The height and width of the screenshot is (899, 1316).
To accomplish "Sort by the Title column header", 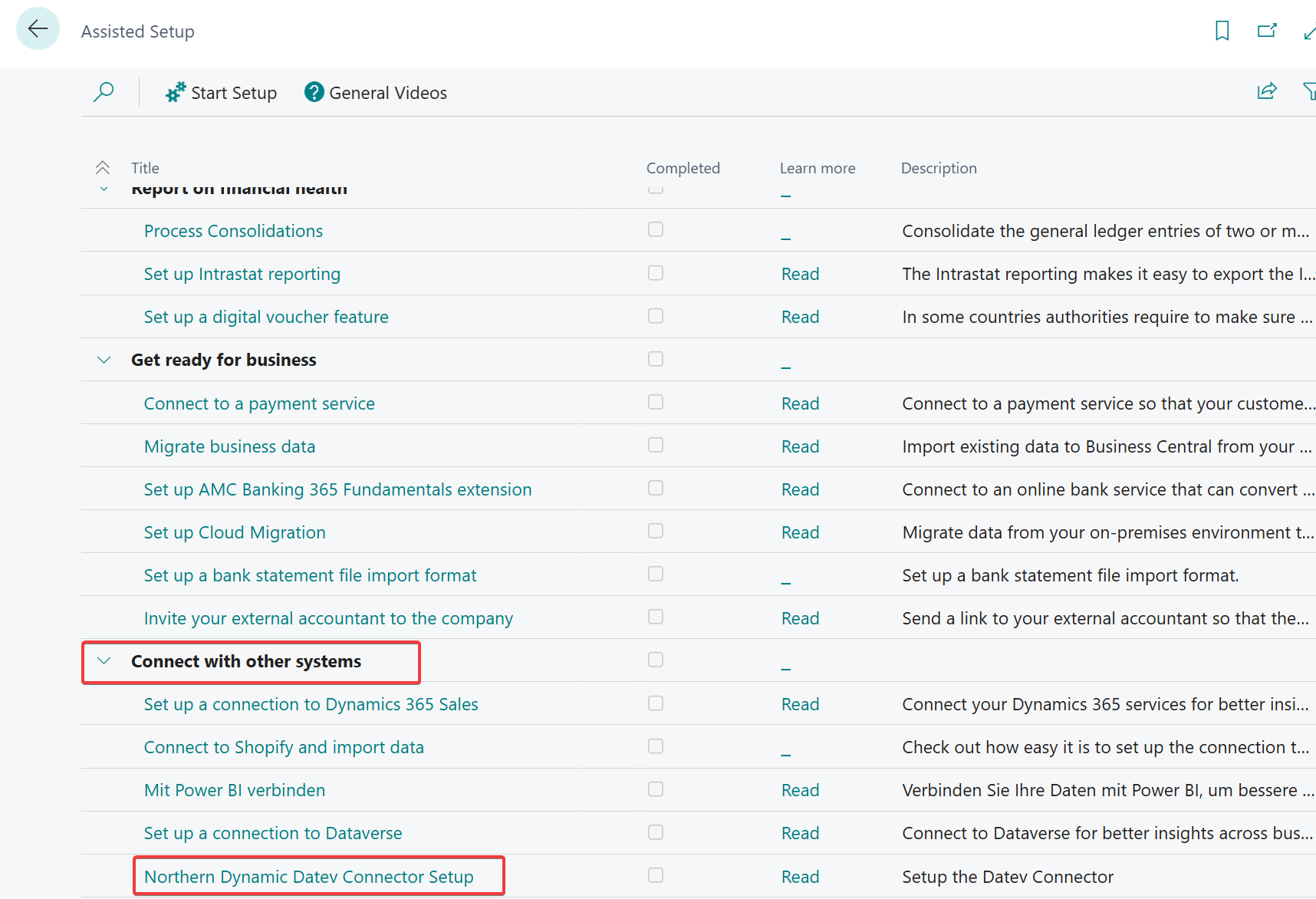I will coord(145,168).
